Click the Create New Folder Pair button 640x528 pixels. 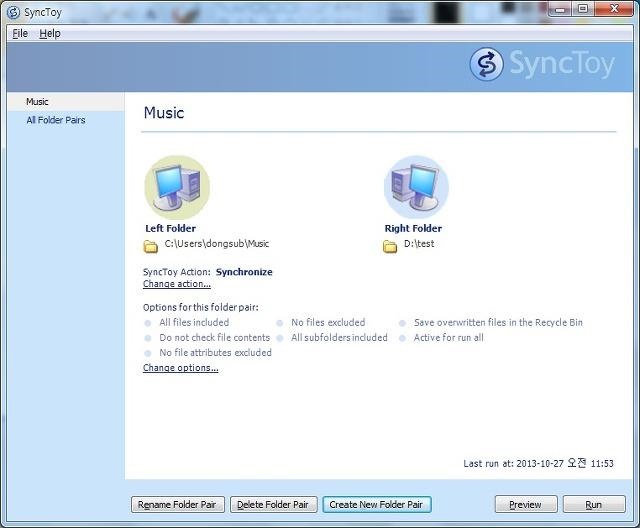377,504
